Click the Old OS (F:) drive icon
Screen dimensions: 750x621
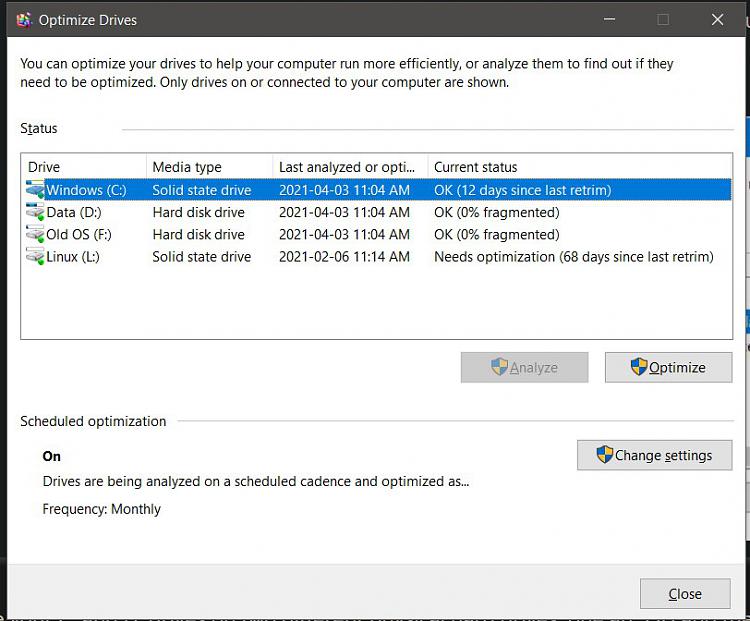pyautogui.click(x=35, y=234)
